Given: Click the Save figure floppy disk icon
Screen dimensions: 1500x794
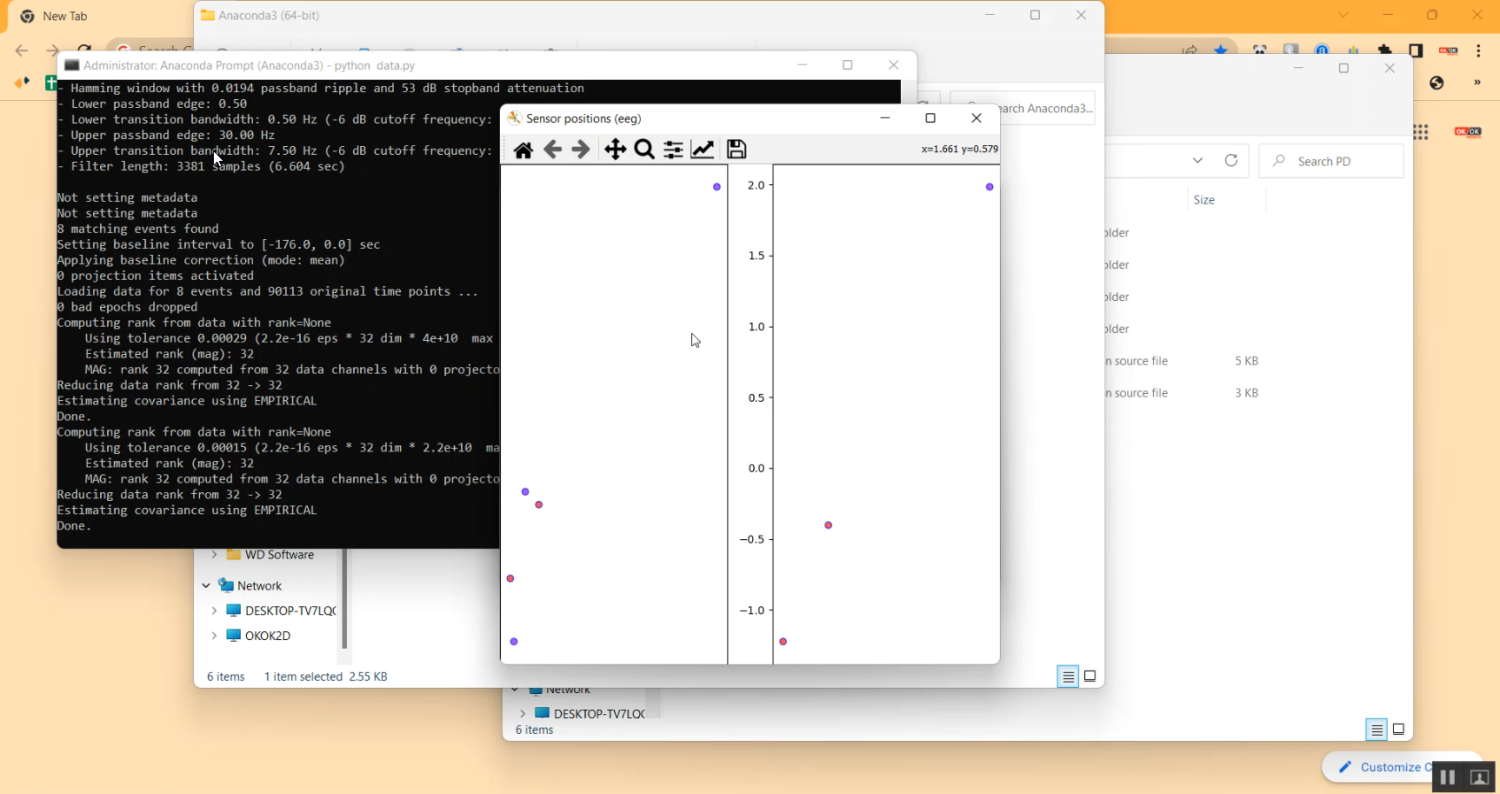Looking at the screenshot, I should coord(737,150).
